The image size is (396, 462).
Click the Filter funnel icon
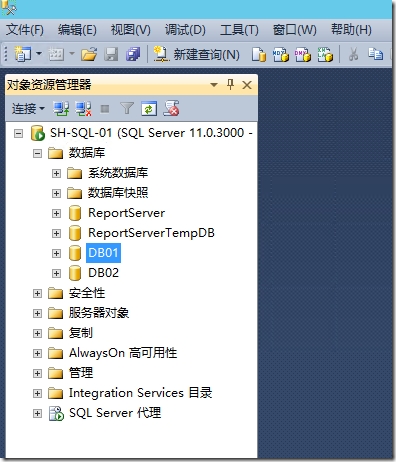[127, 108]
